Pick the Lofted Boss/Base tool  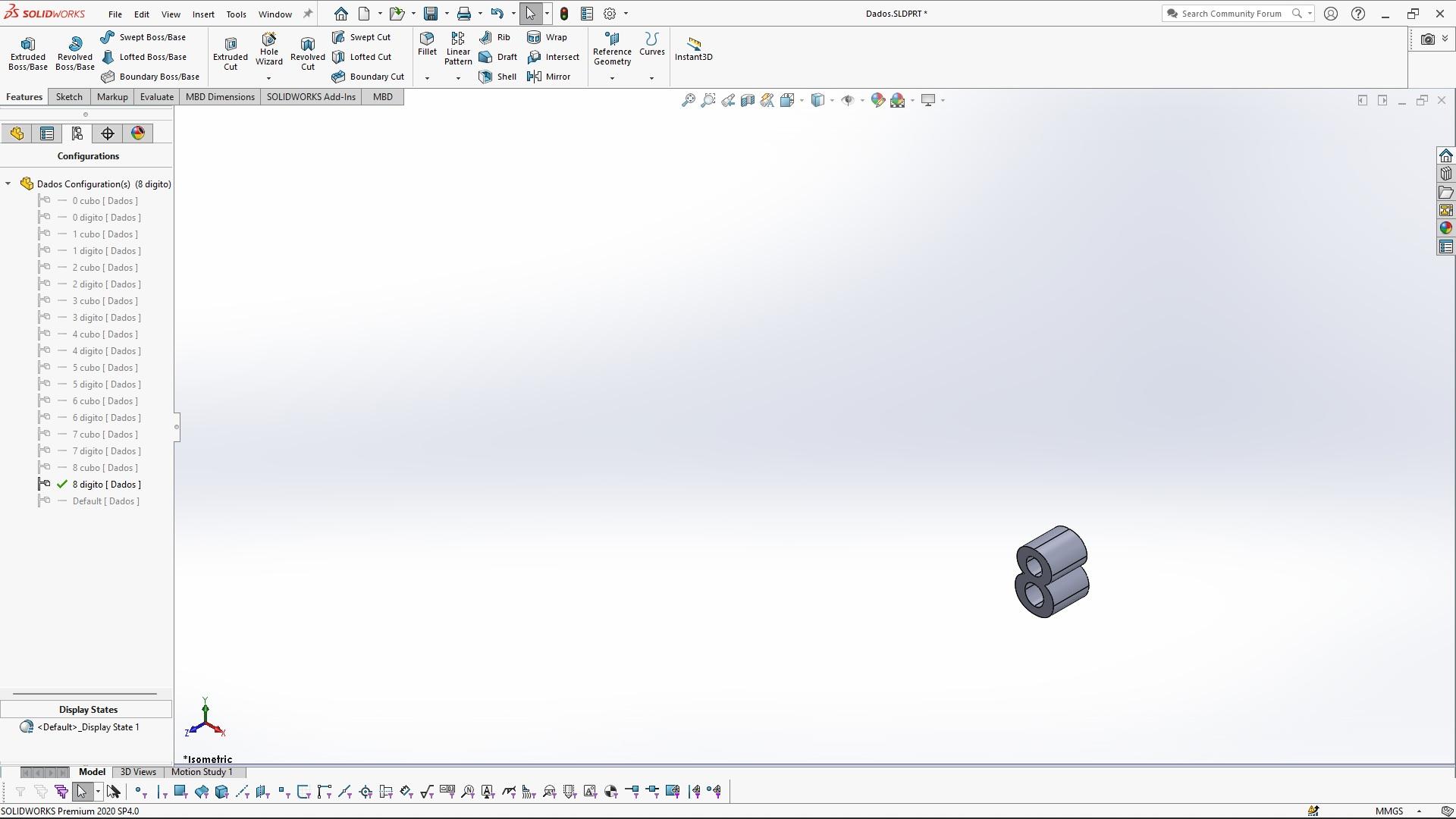coord(143,57)
